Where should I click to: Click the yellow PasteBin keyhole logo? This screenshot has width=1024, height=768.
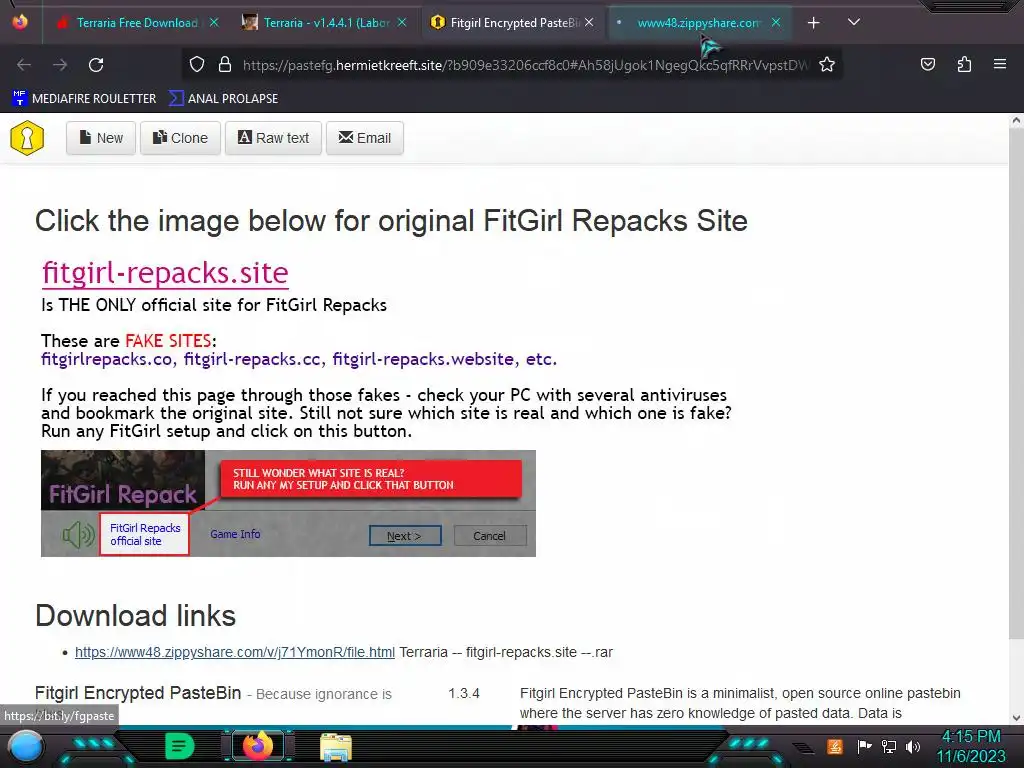coord(27,138)
